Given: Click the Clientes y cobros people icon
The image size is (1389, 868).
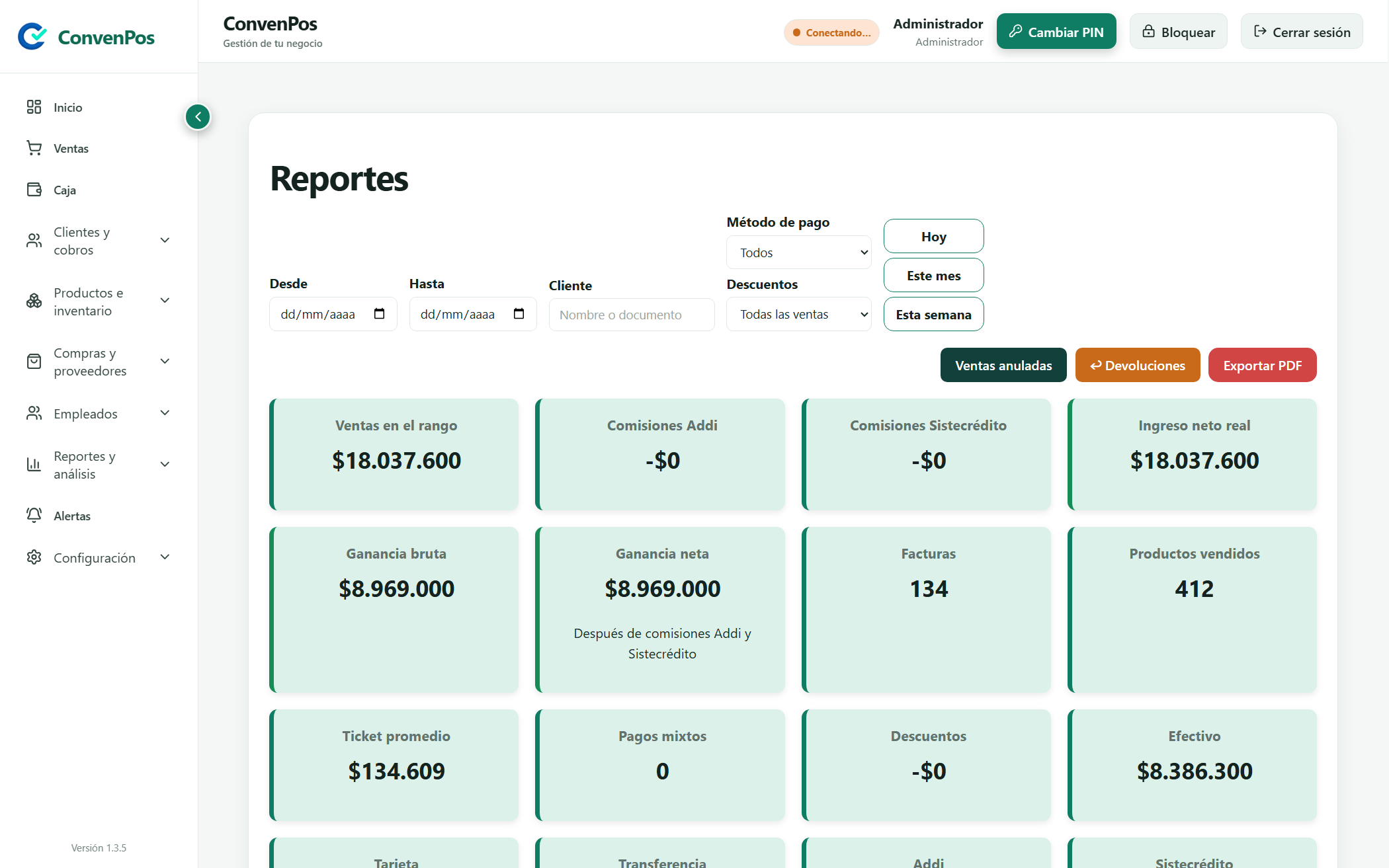Looking at the screenshot, I should pyautogui.click(x=34, y=241).
